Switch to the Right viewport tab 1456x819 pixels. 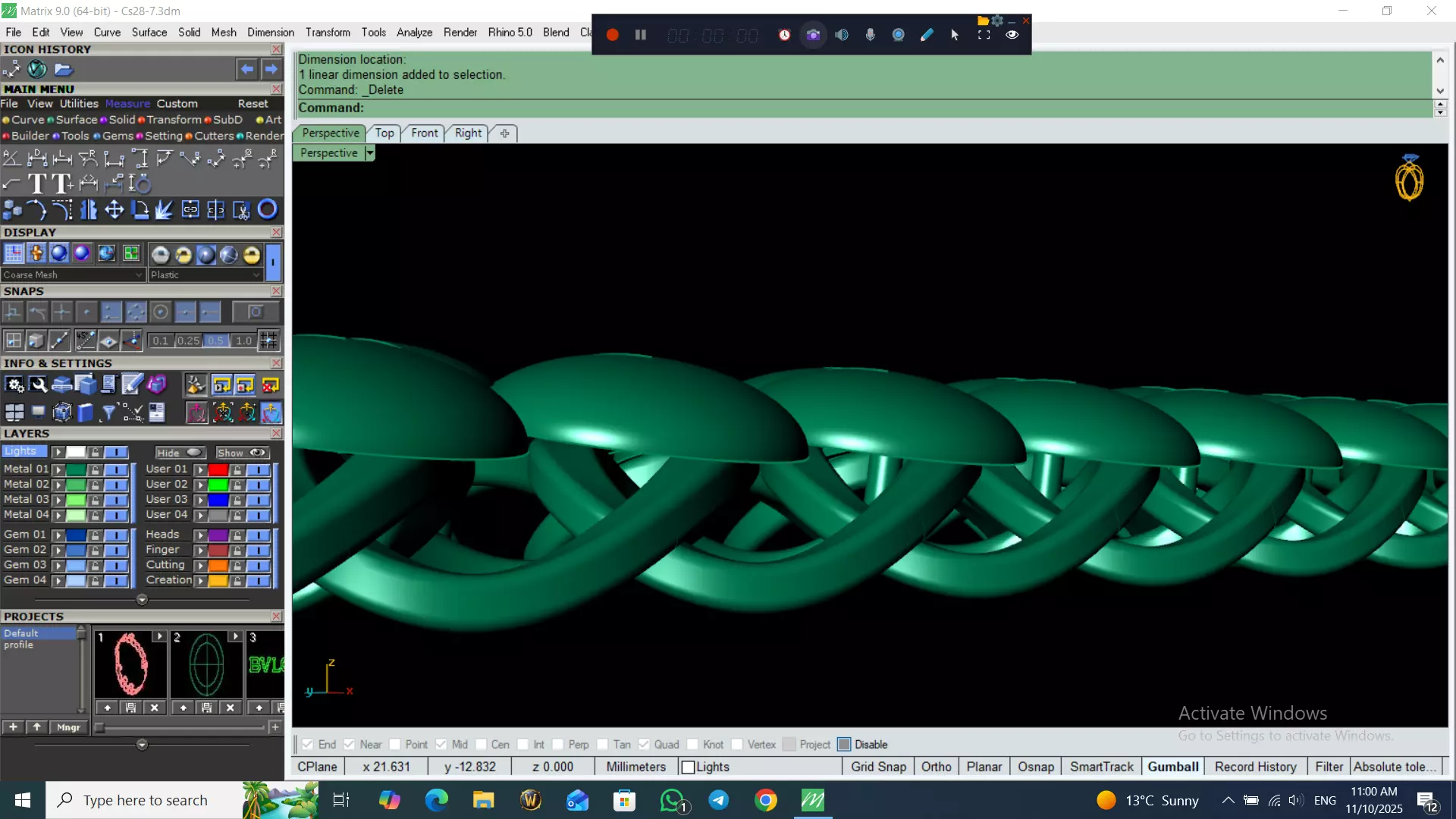[468, 133]
